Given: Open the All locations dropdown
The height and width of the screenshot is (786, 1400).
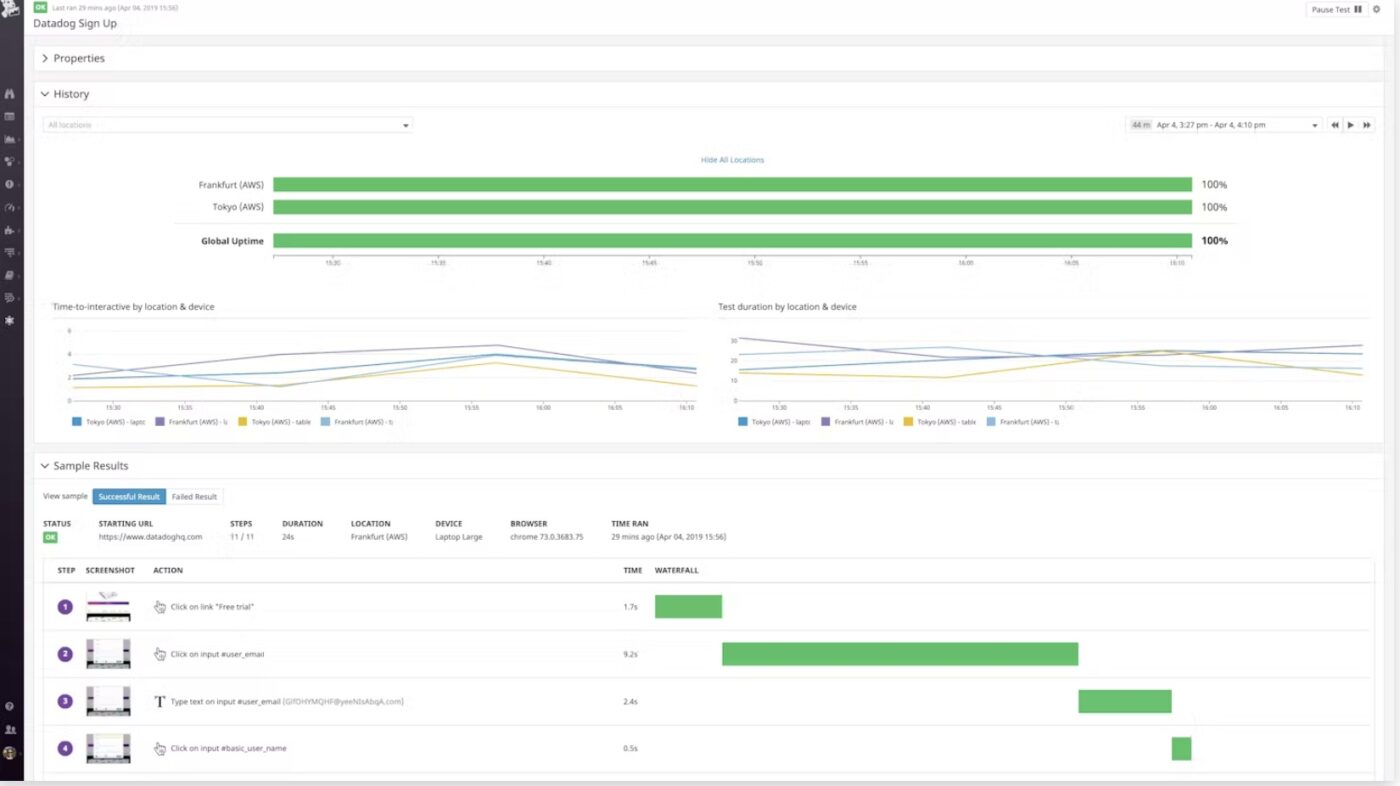Looking at the screenshot, I should 228,125.
